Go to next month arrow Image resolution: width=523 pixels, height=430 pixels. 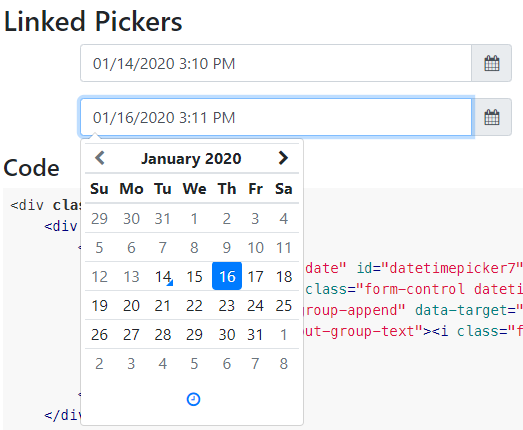pos(283,158)
